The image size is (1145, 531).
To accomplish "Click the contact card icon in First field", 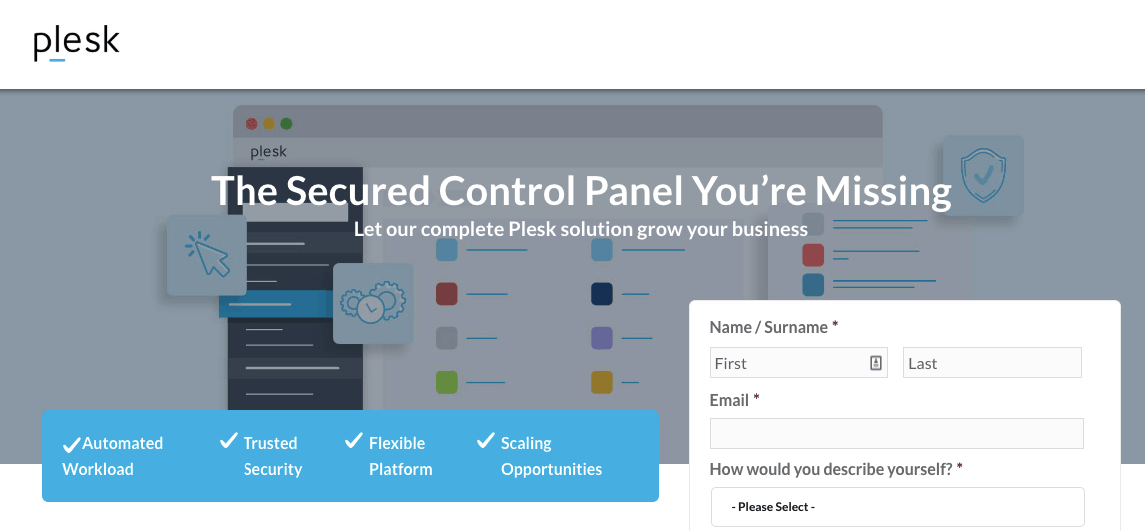I will (876, 363).
